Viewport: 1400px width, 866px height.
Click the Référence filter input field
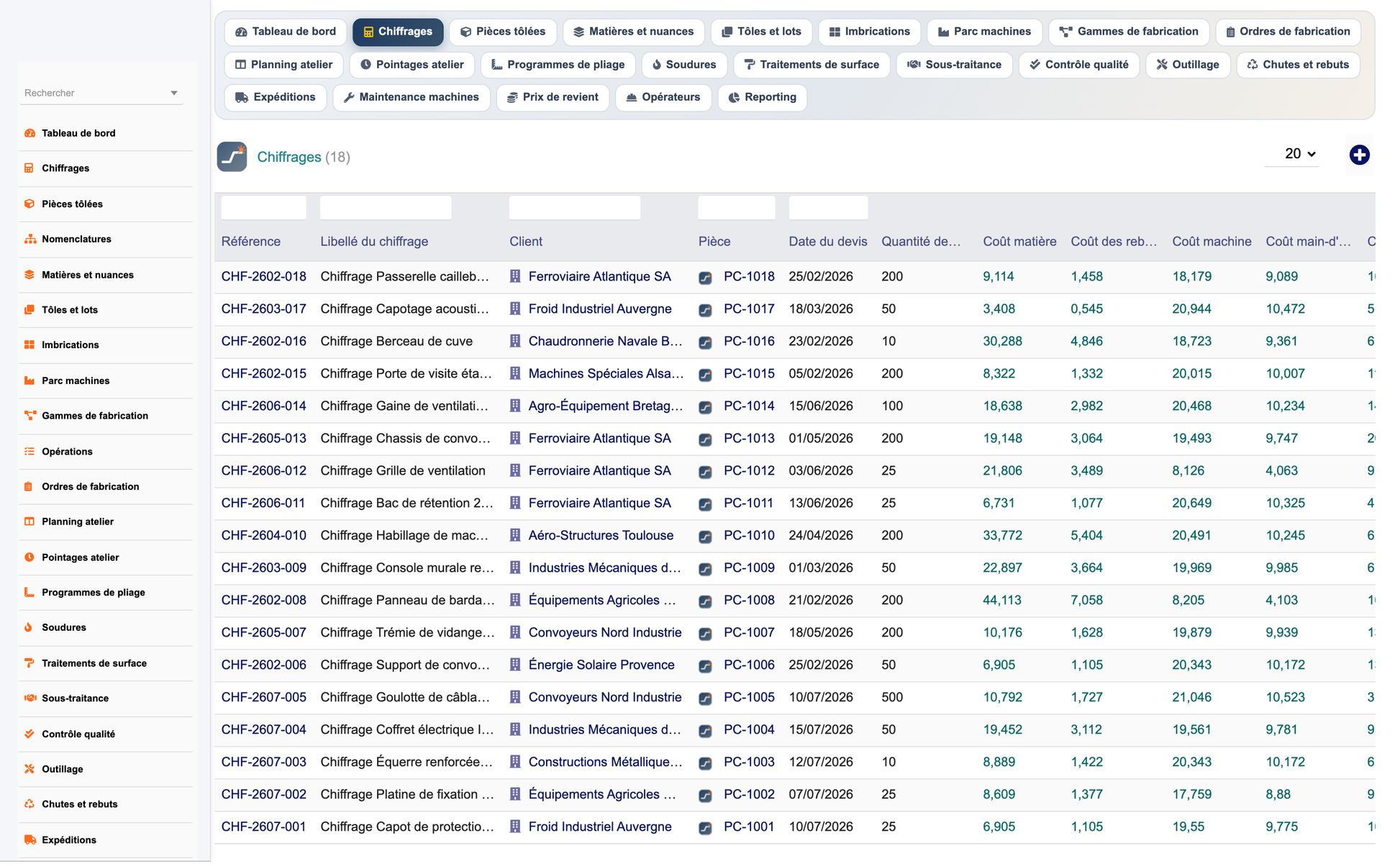[264, 208]
